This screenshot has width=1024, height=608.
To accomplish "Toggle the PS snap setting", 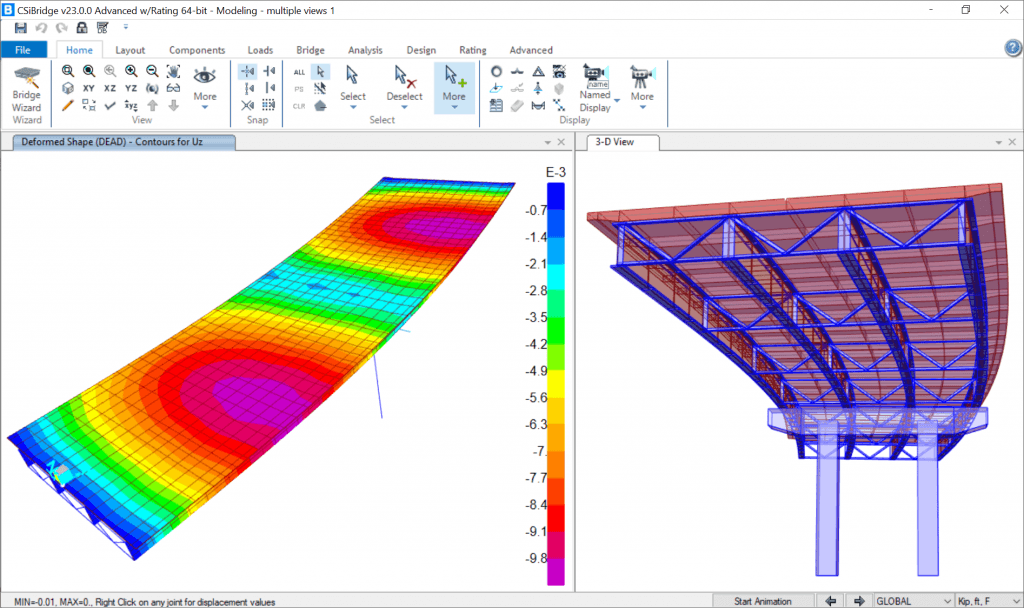I will (x=299, y=88).
